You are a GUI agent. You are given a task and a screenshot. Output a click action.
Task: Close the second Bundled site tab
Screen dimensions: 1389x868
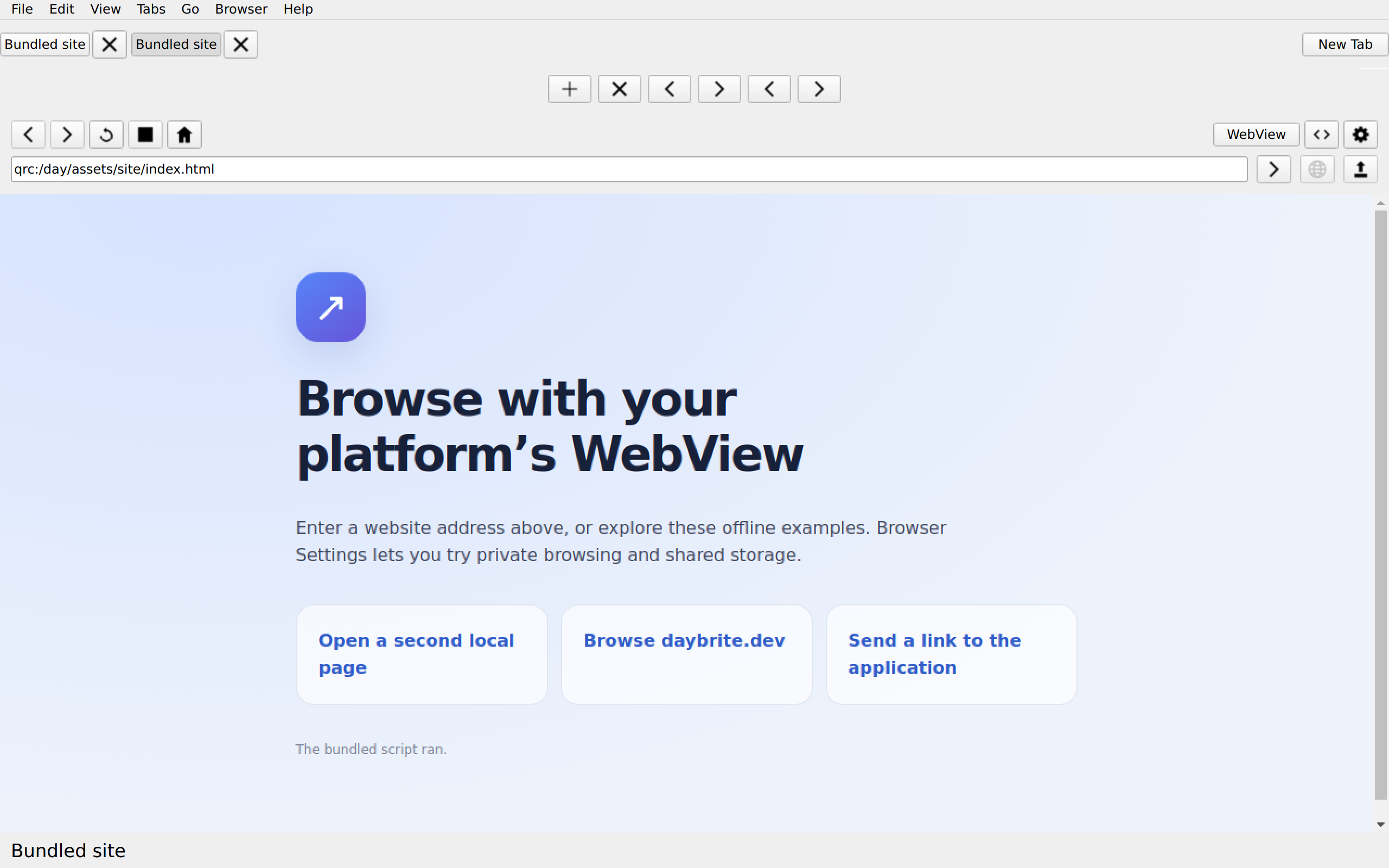(240, 44)
